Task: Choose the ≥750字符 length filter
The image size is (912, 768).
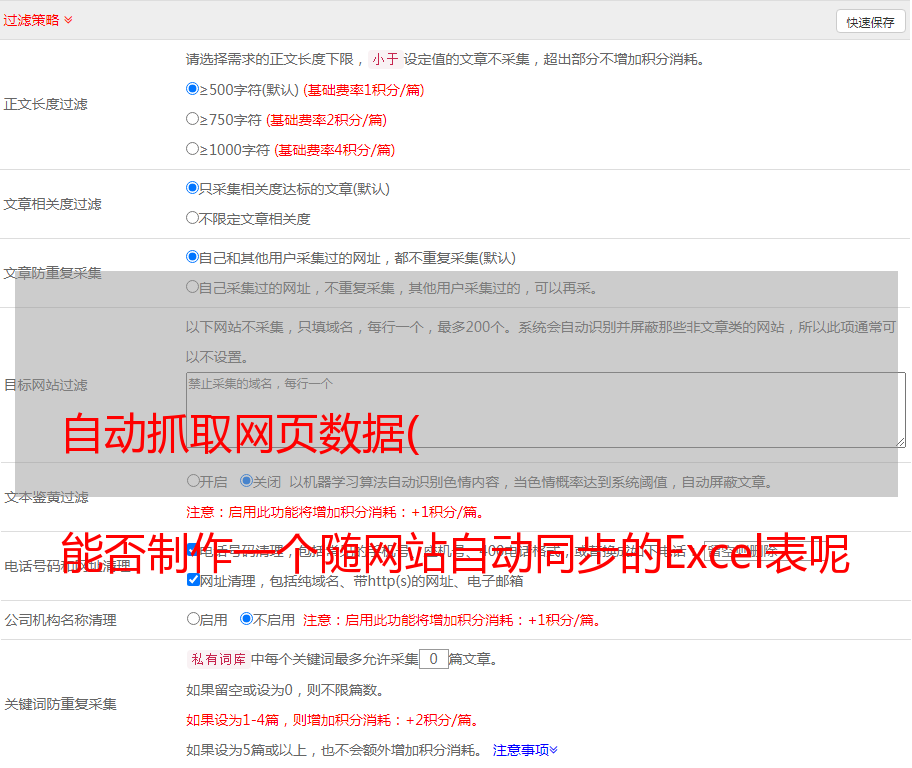Action: click(x=193, y=119)
